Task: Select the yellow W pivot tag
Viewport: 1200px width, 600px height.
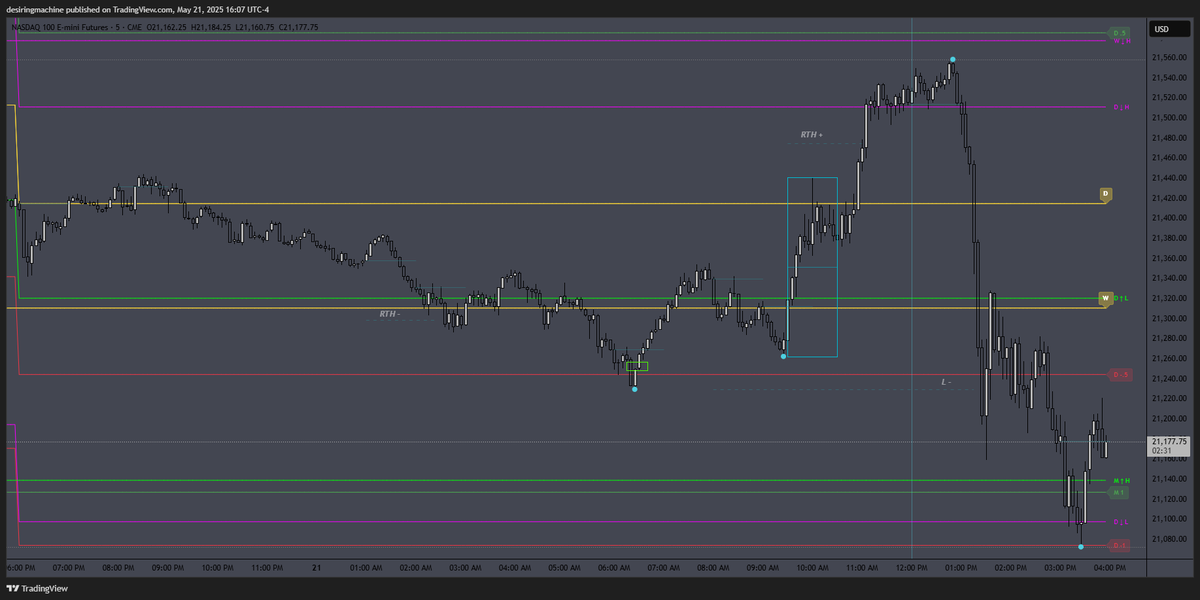Action: [1105, 298]
